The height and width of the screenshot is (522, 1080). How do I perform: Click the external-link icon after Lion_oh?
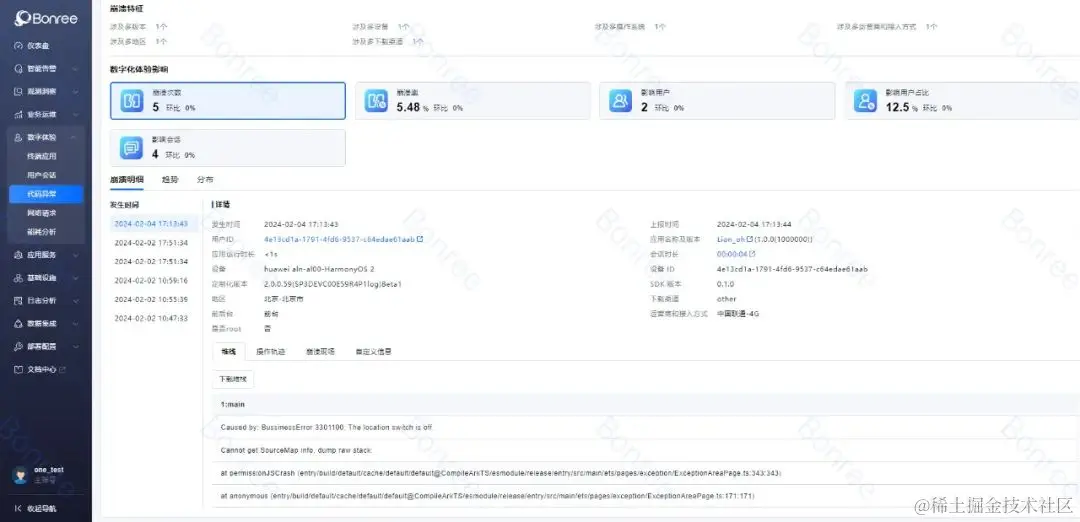click(x=749, y=240)
